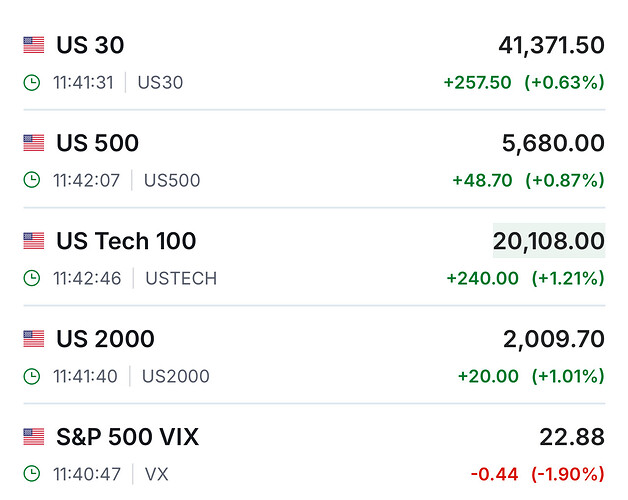This screenshot has height=500, width=628.
Task: Open the US 500 index link
Action: 97,143
